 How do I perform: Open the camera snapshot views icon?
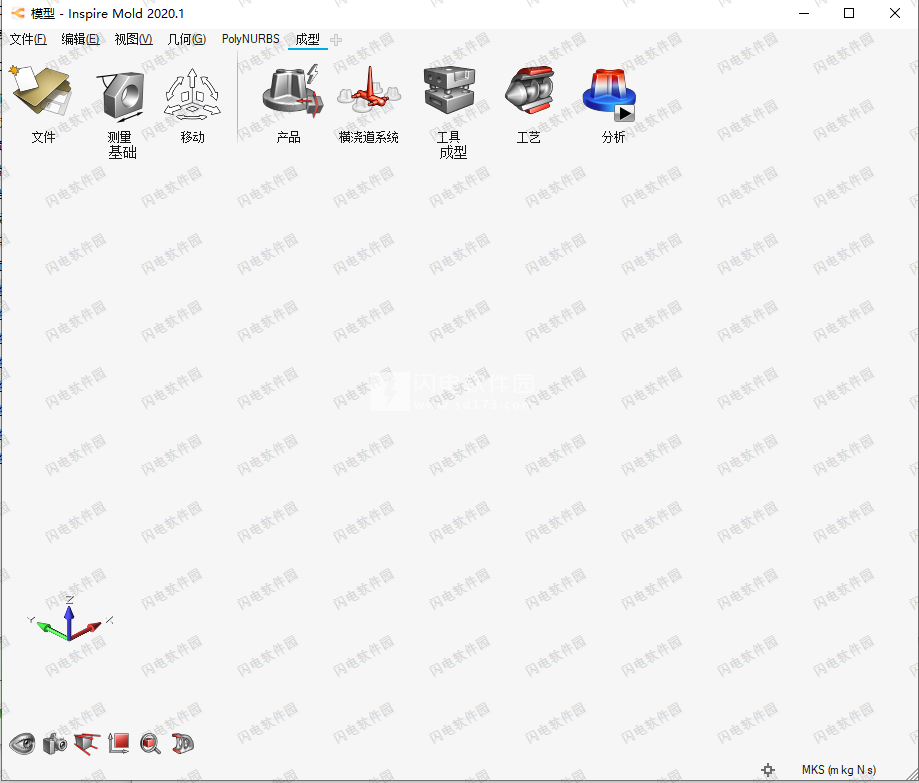pos(55,744)
